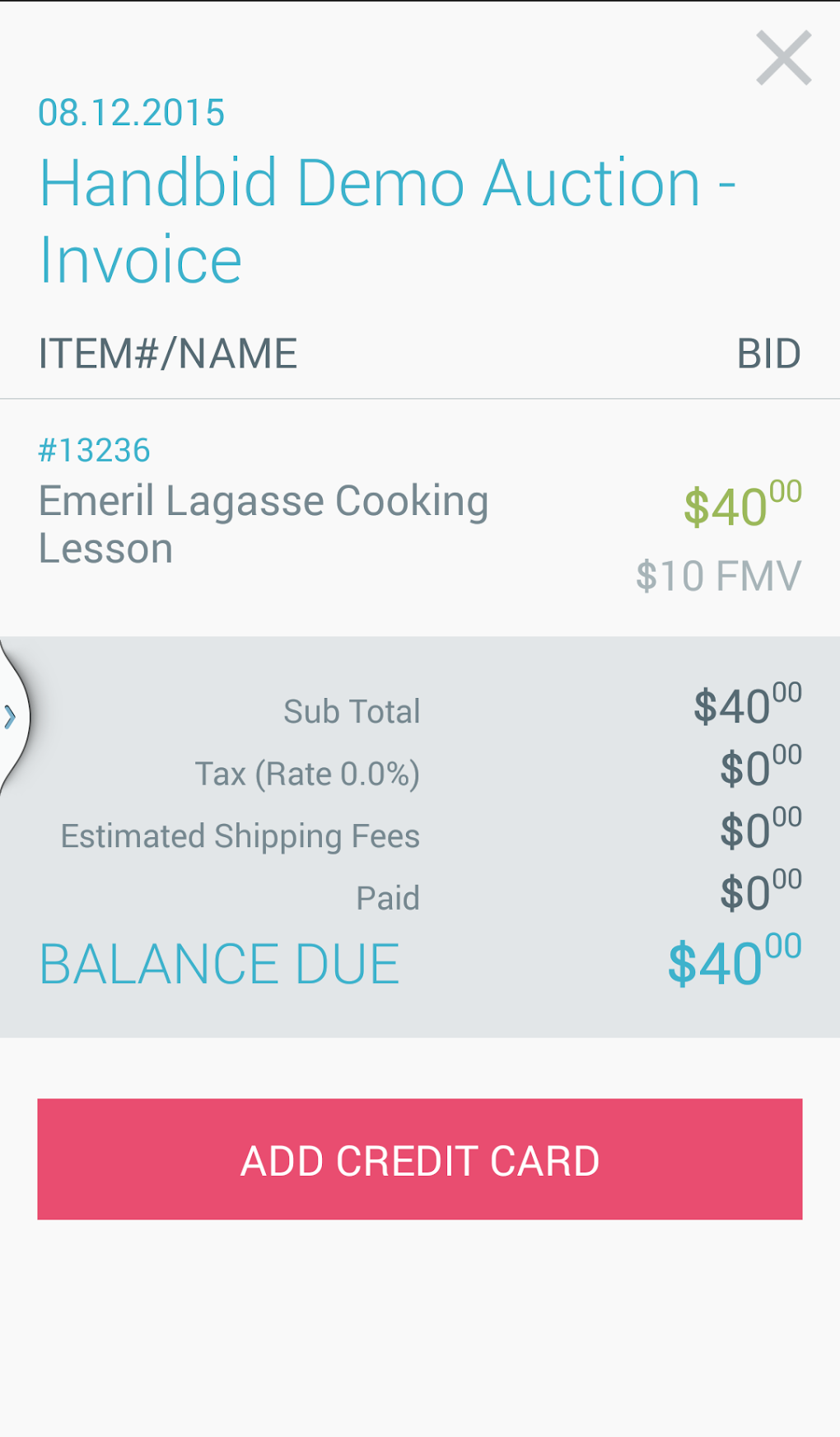Tap the Estimated Shipping Fees label
The height and width of the screenshot is (1437, 840).
pos(240,836)
